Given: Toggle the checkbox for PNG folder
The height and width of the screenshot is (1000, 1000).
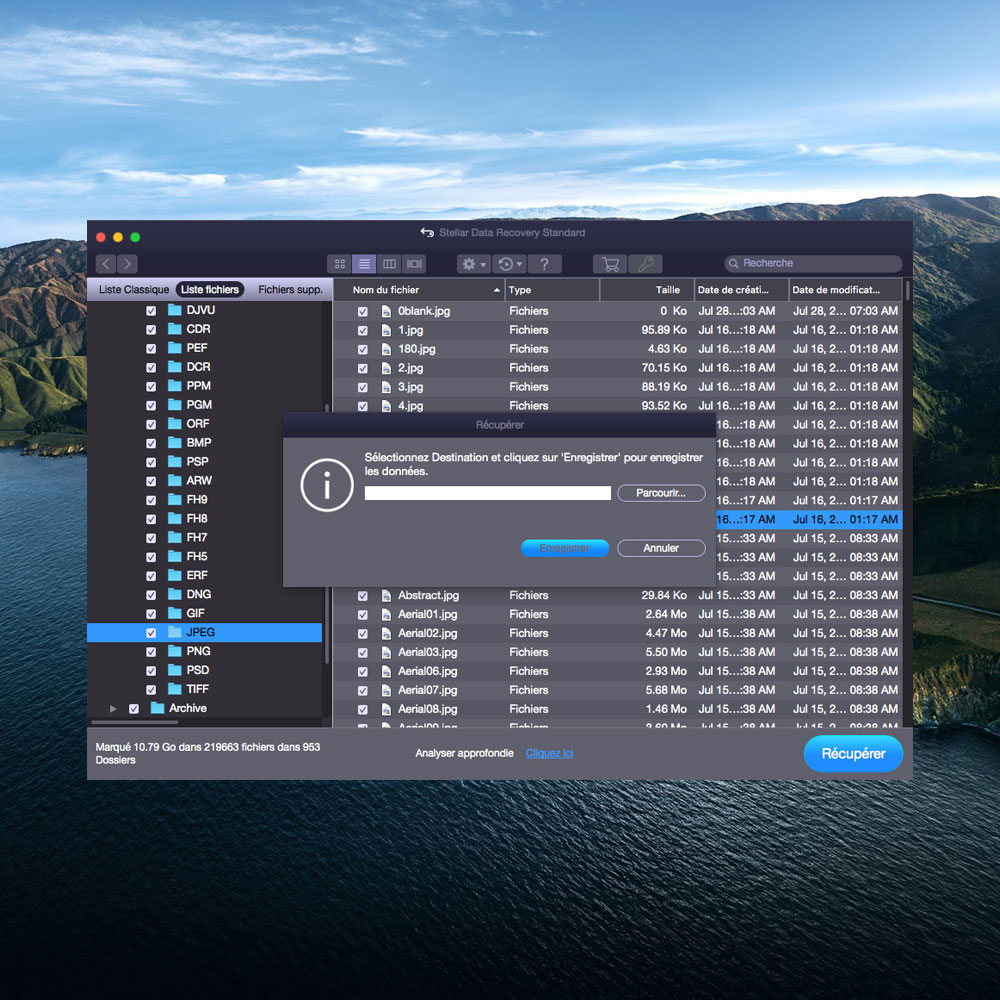Looking at the screenshot, I should (x=151, y=652).
